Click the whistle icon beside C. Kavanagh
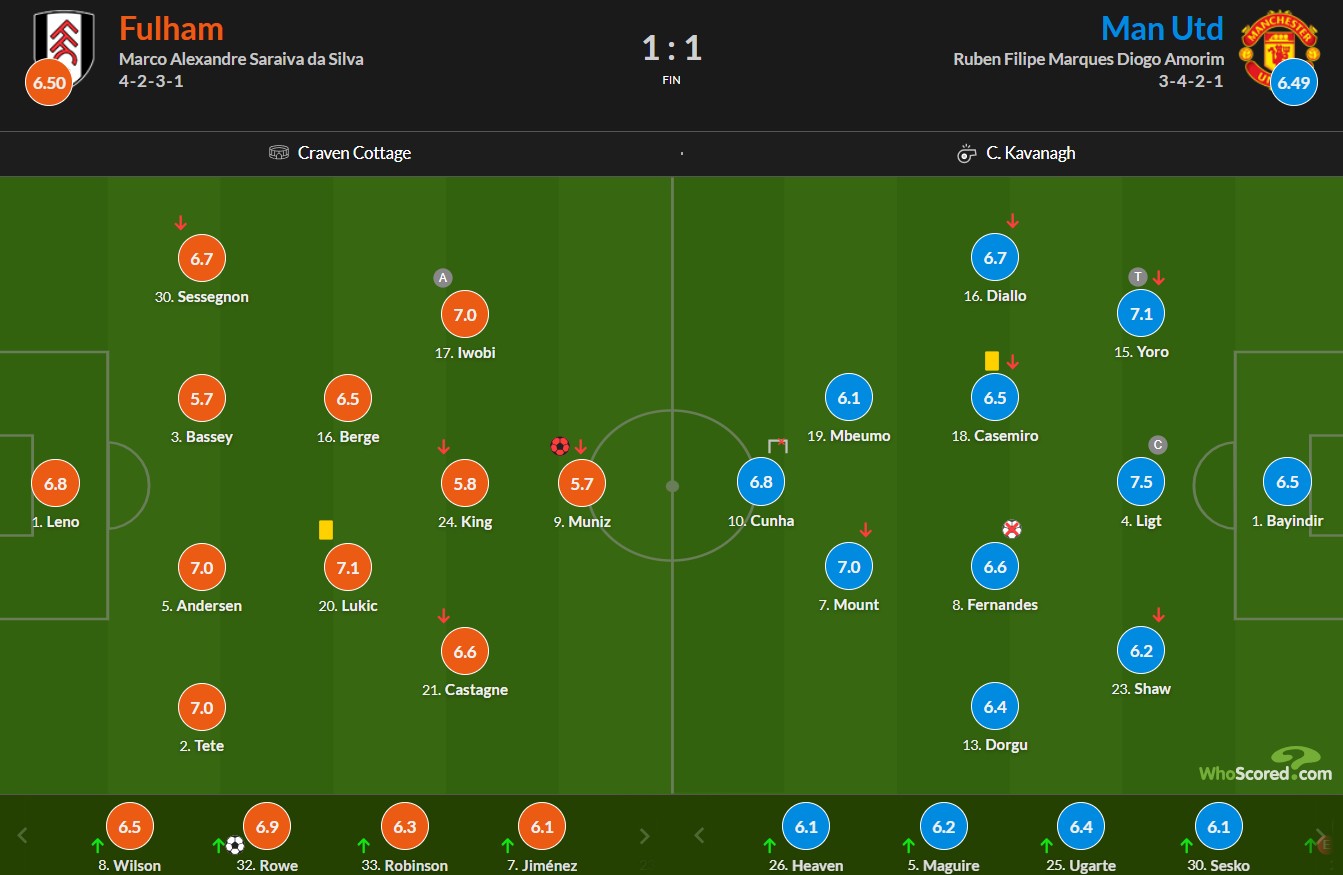This screenshot has height=875, width=1343. pos(966,154)
